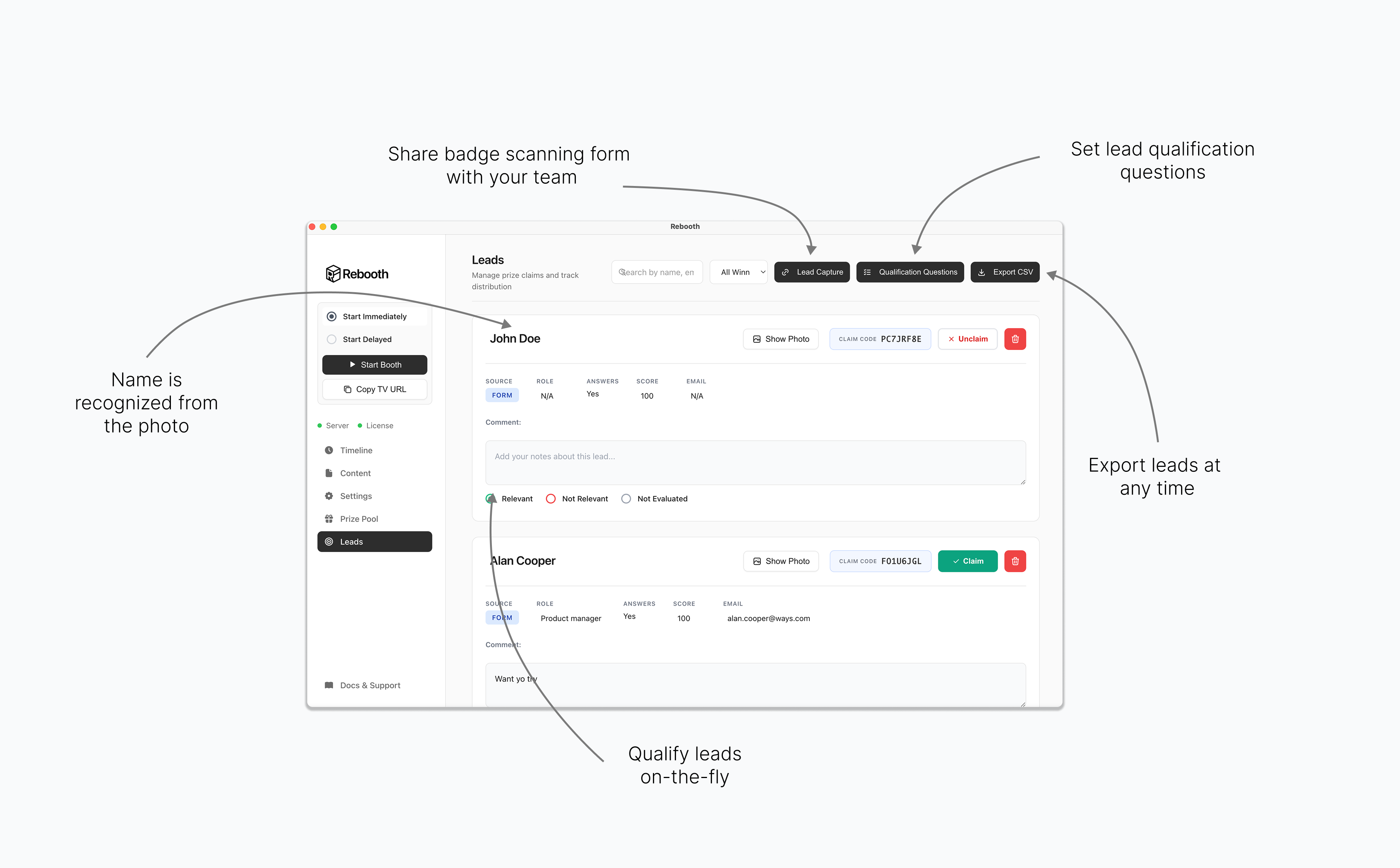Image resolution: width=1400 pixels, height=868 pixels.
Task: Copy the TV URL
Action: point(374,389)
